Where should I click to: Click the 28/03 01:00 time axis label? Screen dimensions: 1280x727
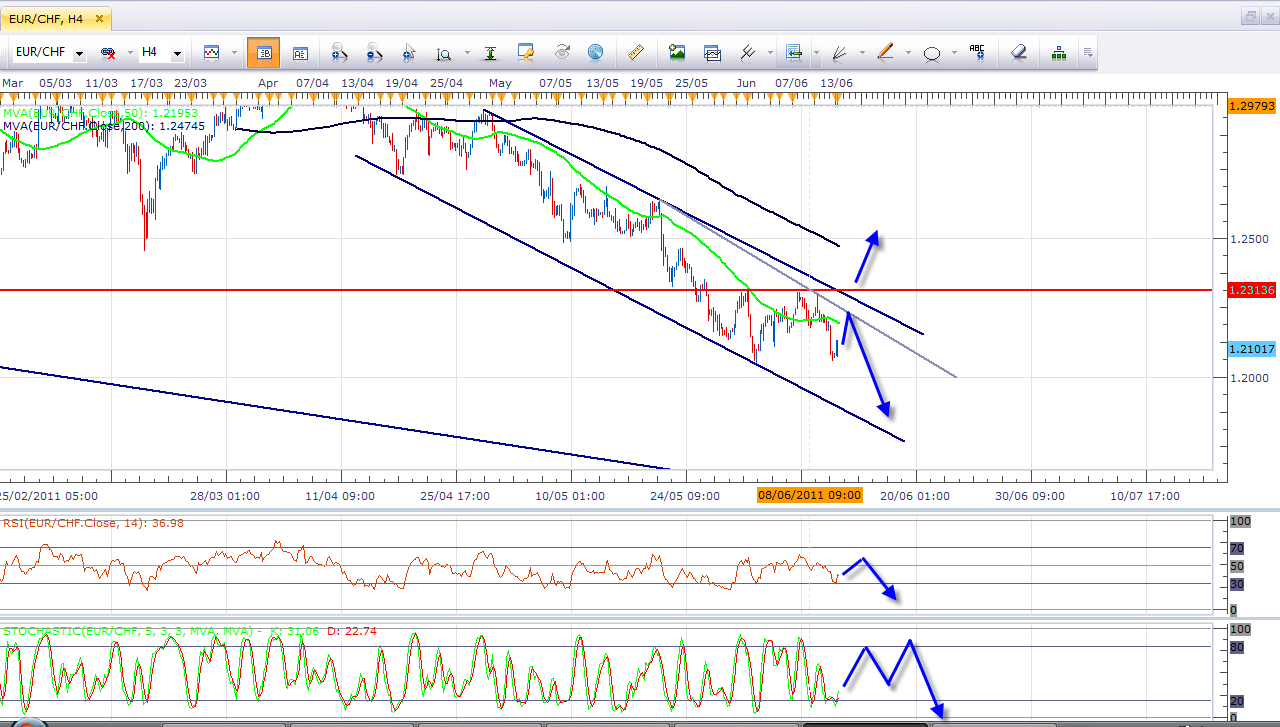[225, 496]
